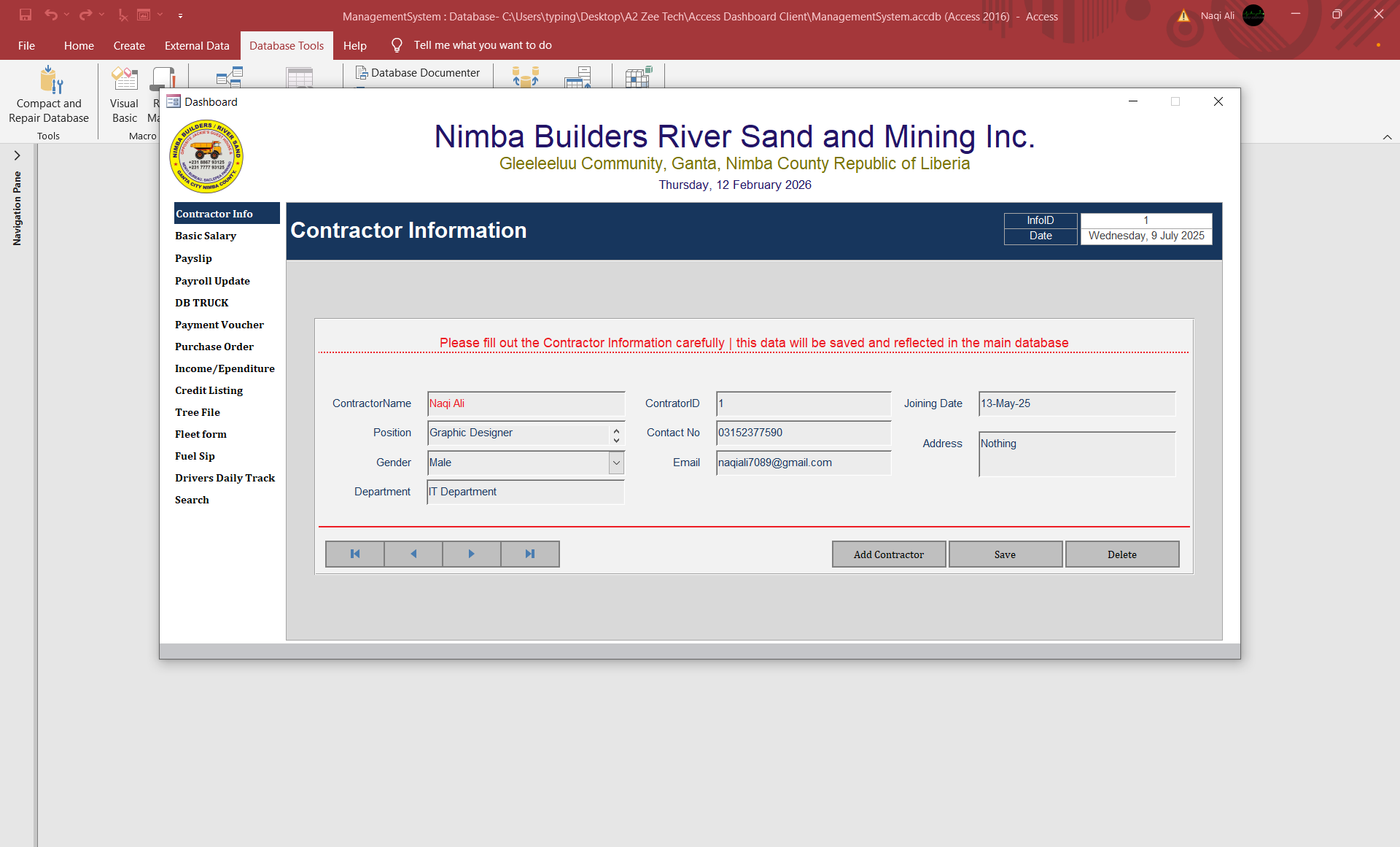
Task: Click the Undo arrow in title bar
Action: (50, 15)
